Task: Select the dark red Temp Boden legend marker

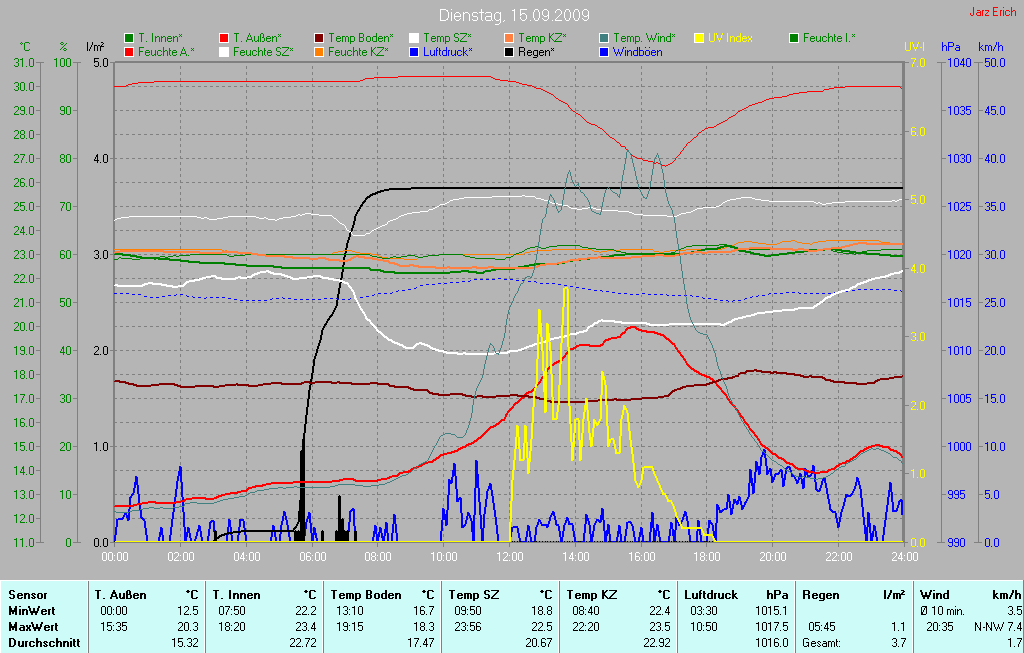Action: [319, 38]
